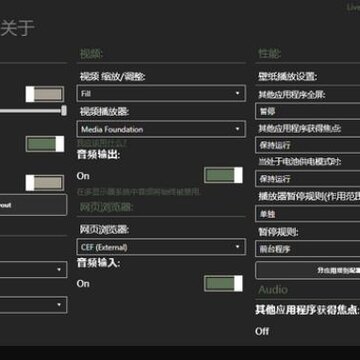The width and height of the screenshot is (360, 360).
Task: Click the 网页浏览器: field label above CEF dropdown
Action: [104, 229]
